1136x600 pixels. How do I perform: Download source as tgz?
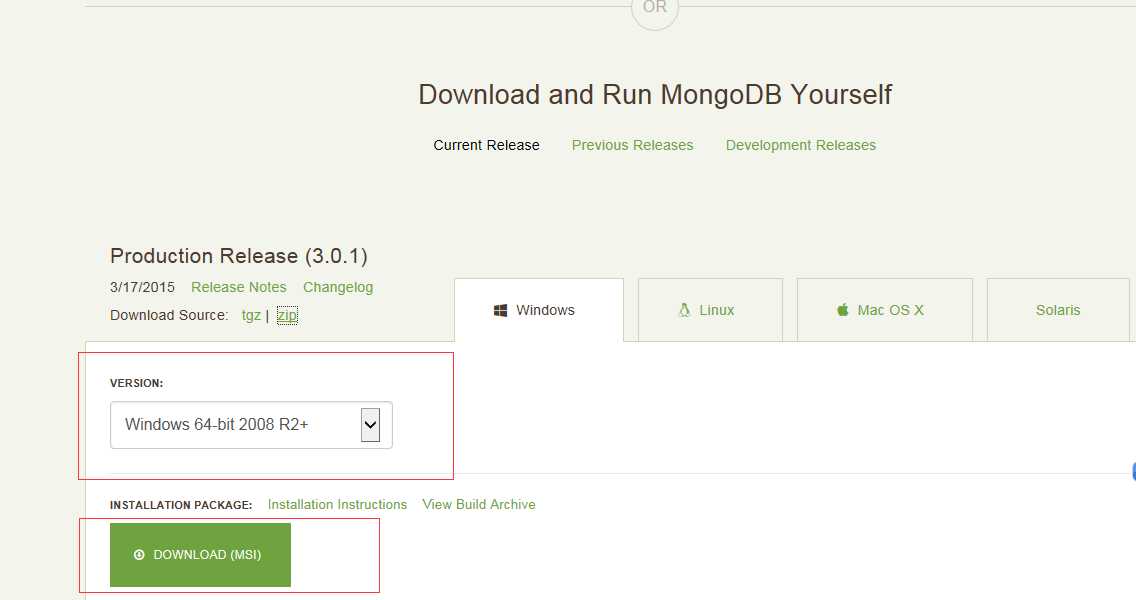251,315
